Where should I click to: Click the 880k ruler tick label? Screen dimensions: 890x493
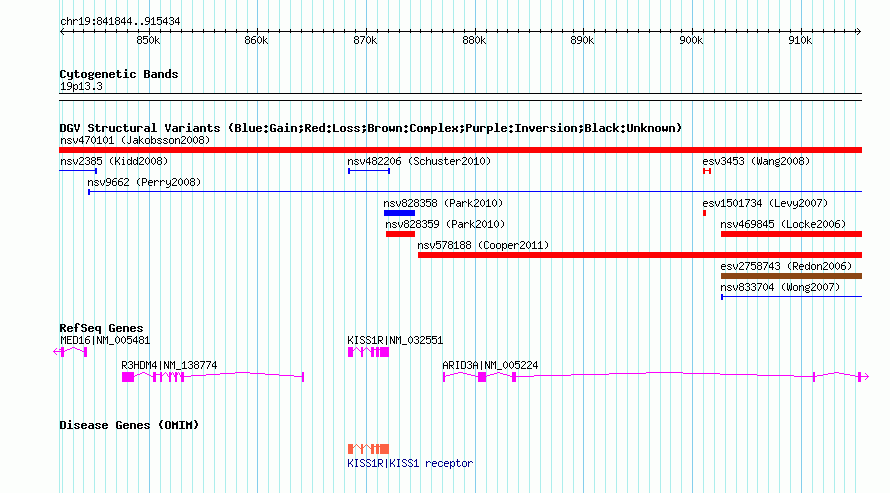point(474,40)
